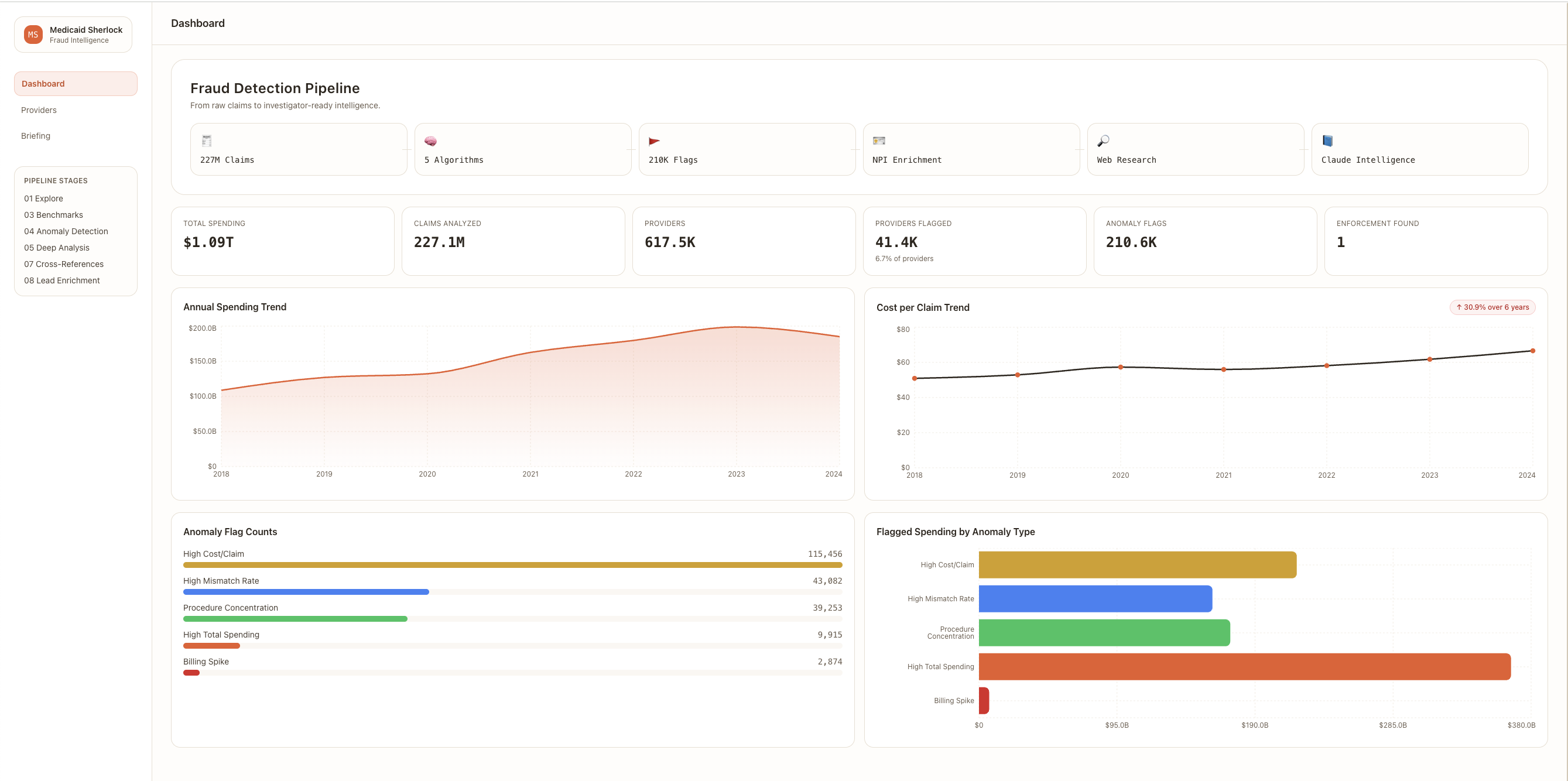Click the 227M Claims document icon
1568x781 pixels.
pyautogui.click(x=206, y=141)
